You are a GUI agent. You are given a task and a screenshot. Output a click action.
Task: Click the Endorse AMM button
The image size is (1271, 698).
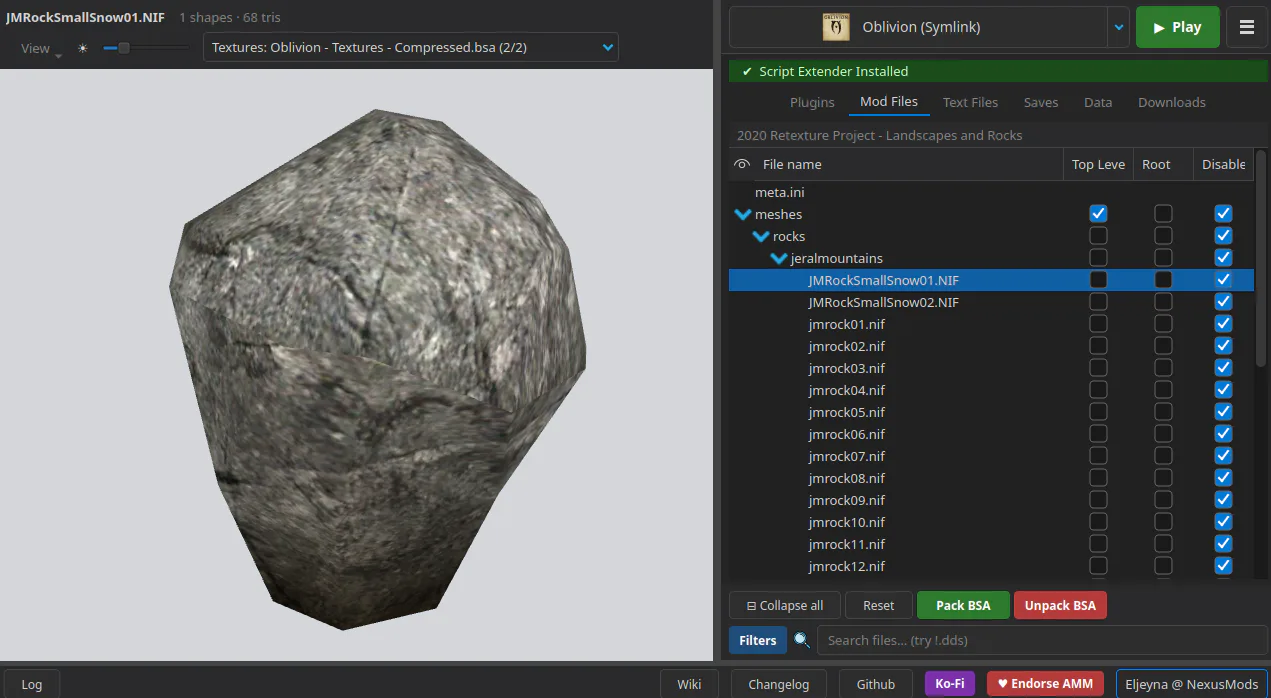tap(1046, 684)
